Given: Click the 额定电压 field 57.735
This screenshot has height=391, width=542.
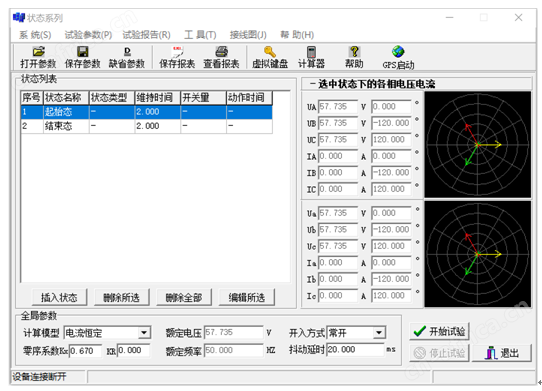Looking at the screenshot, I should (x=233, y=332).
